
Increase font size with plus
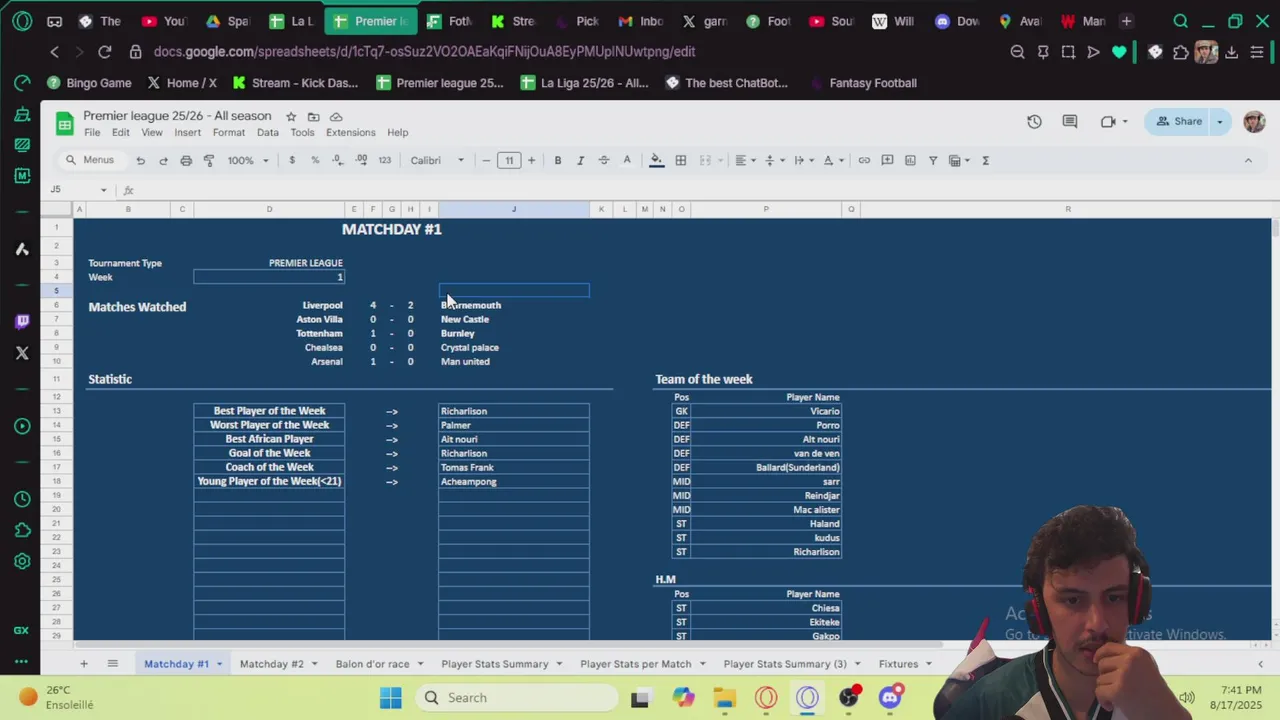[x=531, y=160]
